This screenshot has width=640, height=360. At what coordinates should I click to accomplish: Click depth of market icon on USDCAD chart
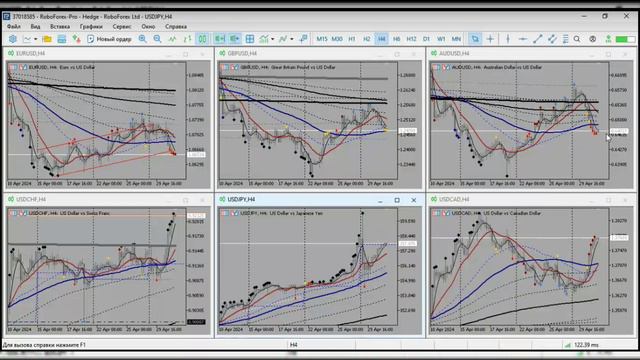point(436,213)
